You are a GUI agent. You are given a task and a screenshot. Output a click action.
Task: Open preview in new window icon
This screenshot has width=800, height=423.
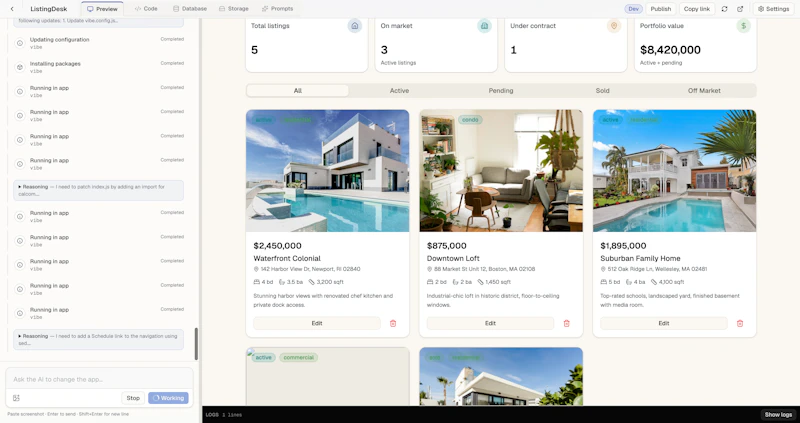tap(740, 9)
